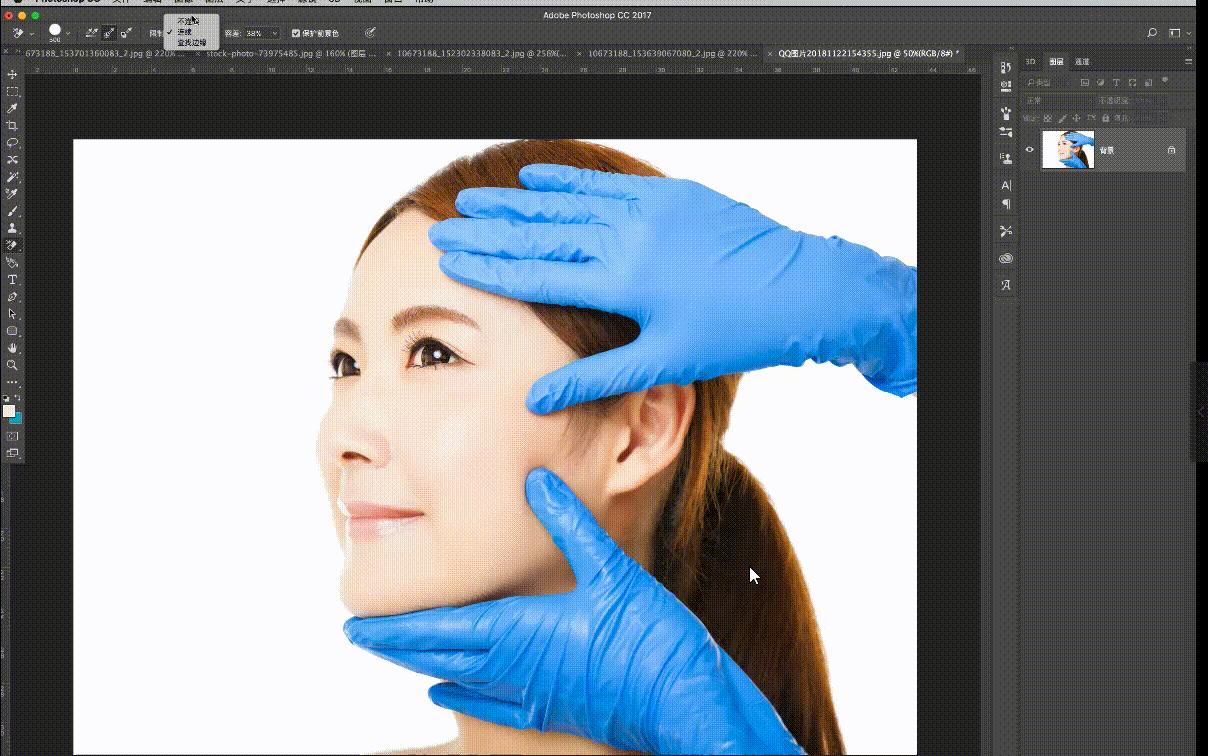
Task: Select the Clone Stamp tool
Action: [x=13, y=228]
